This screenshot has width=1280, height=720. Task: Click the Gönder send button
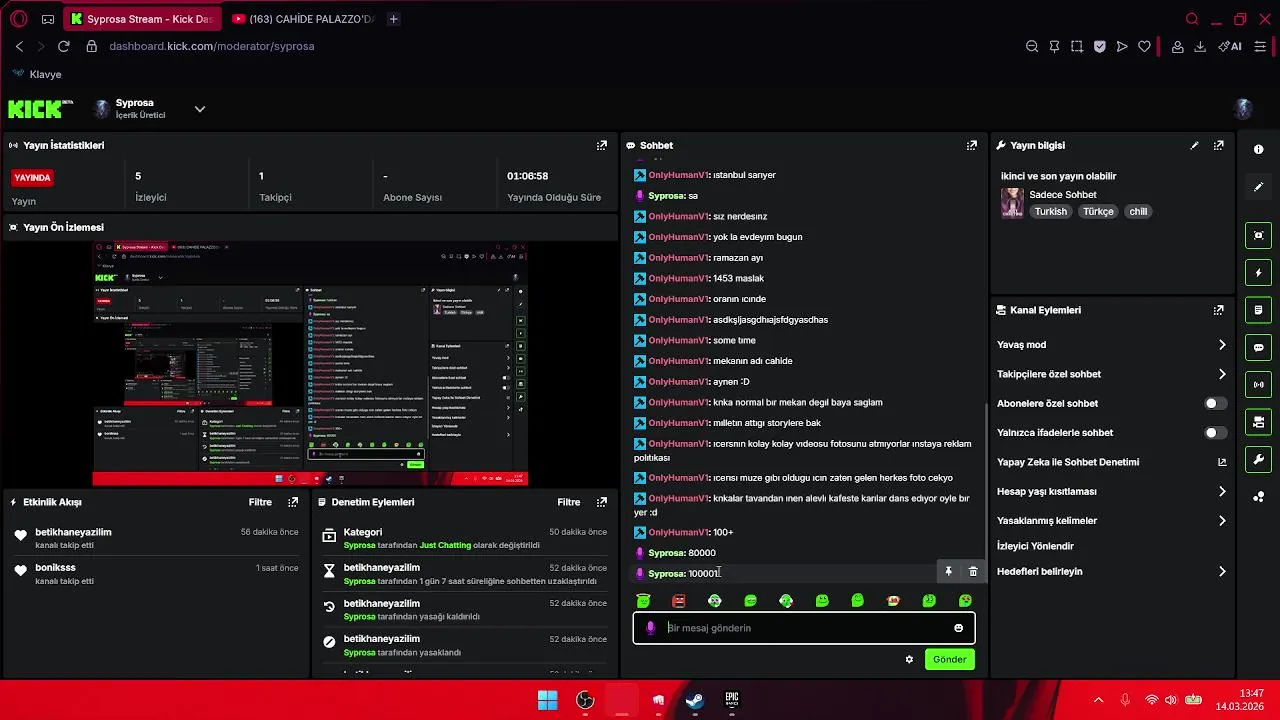[949, 659]
